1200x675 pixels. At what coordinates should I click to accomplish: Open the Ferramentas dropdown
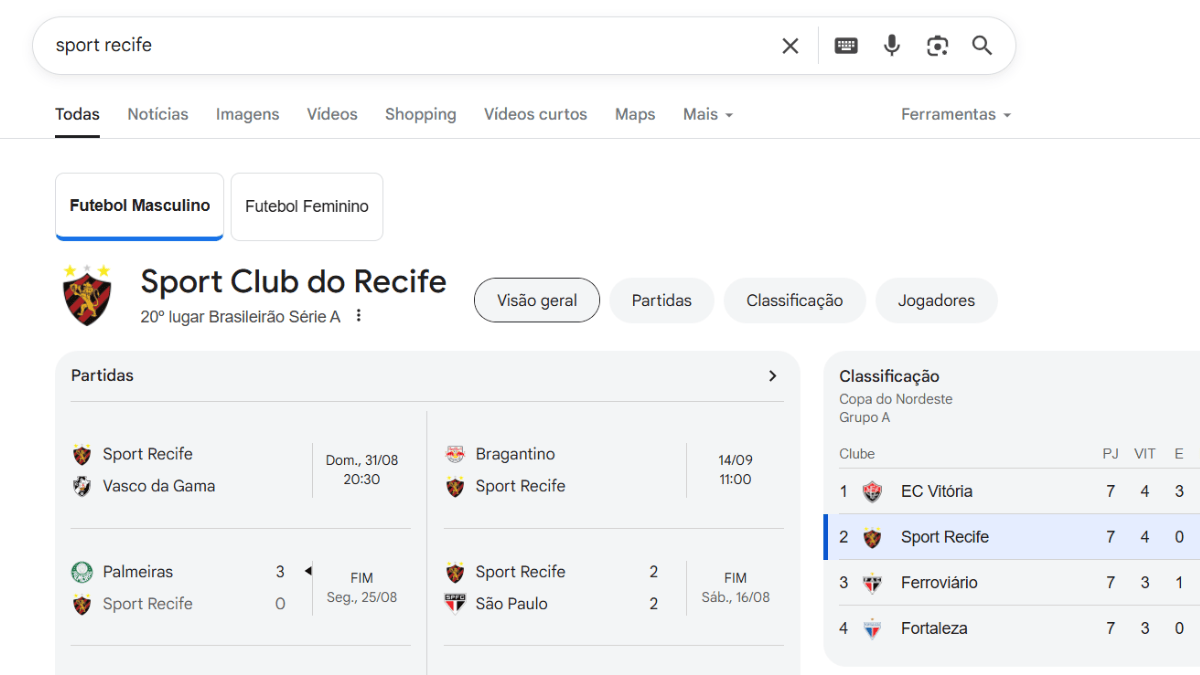point(955,114)
